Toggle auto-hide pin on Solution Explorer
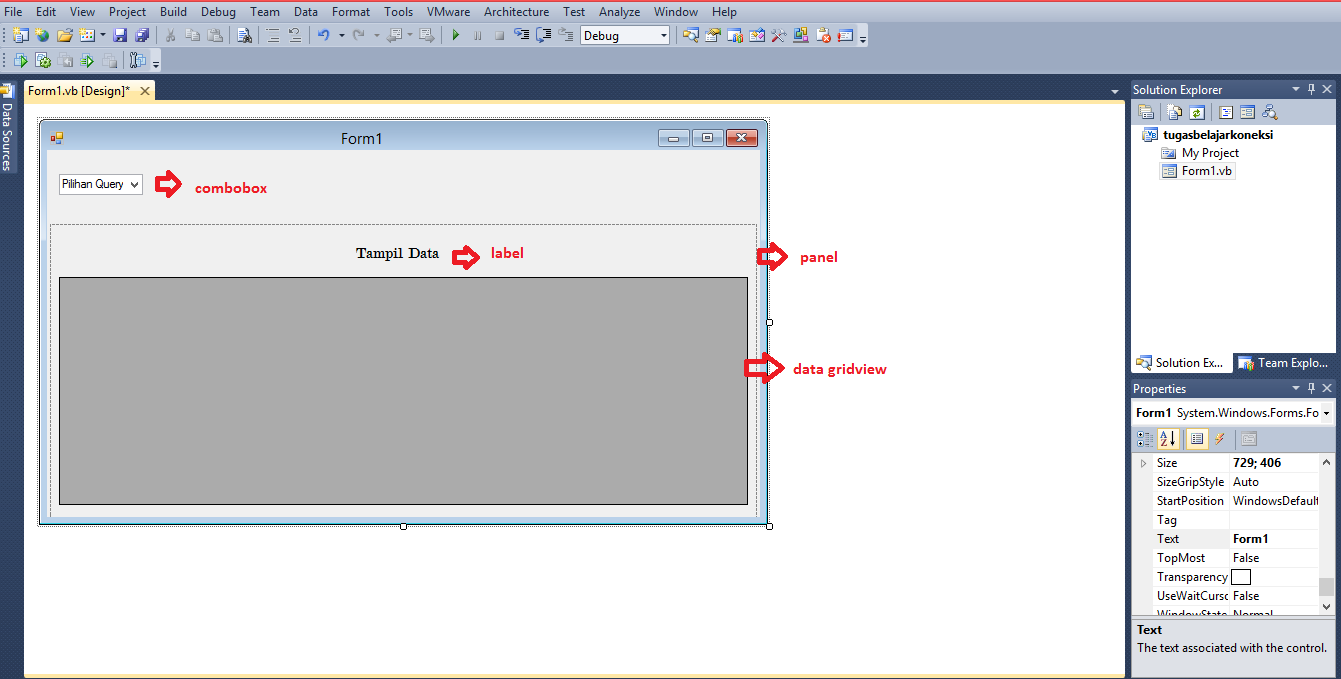The width and height of the screenshot is (1341, 679). [x=1311, y=89]
